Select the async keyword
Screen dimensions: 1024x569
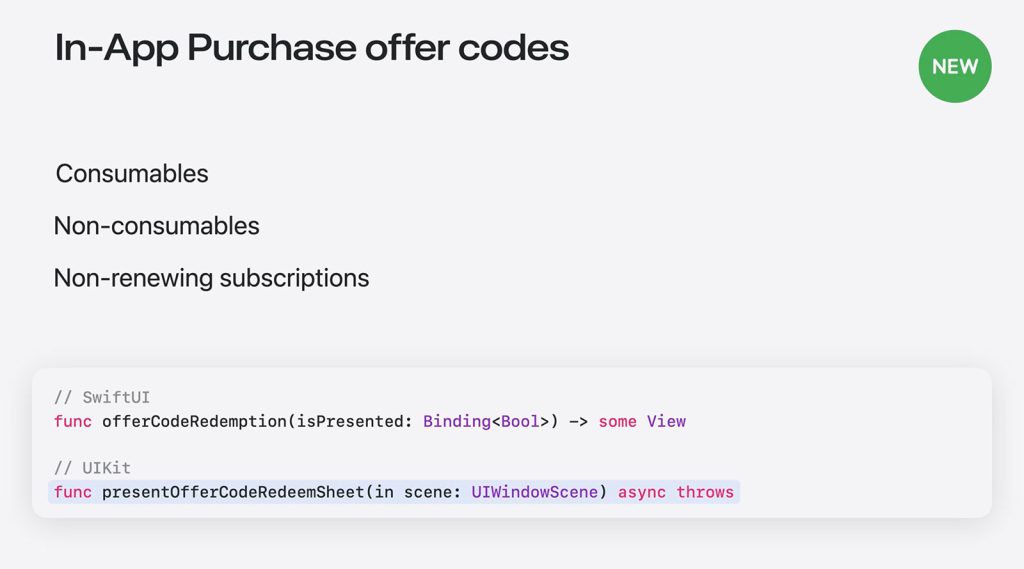642,492
